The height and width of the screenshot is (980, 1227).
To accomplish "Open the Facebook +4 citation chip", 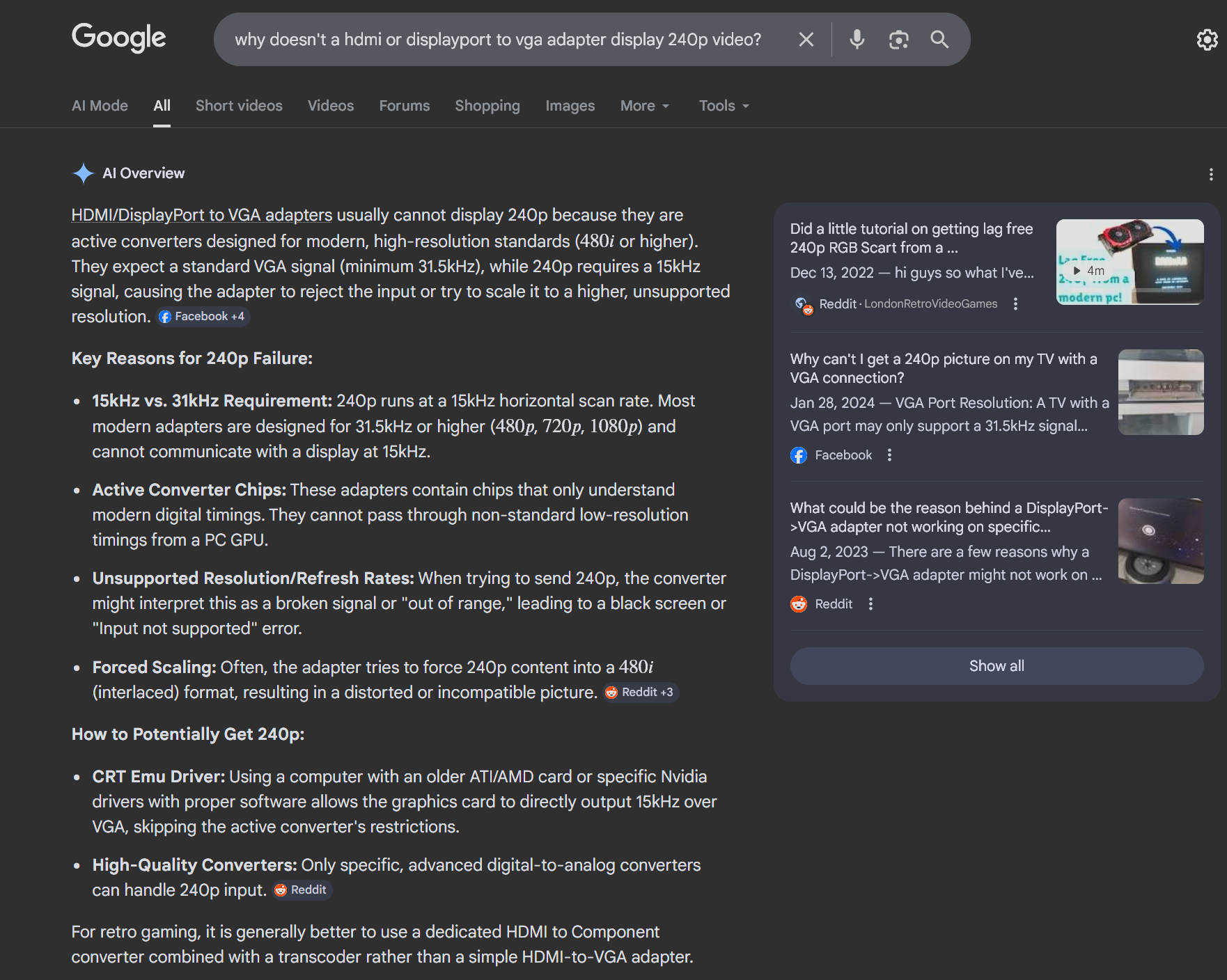I will pyautogui.click(x=203, y=317).
